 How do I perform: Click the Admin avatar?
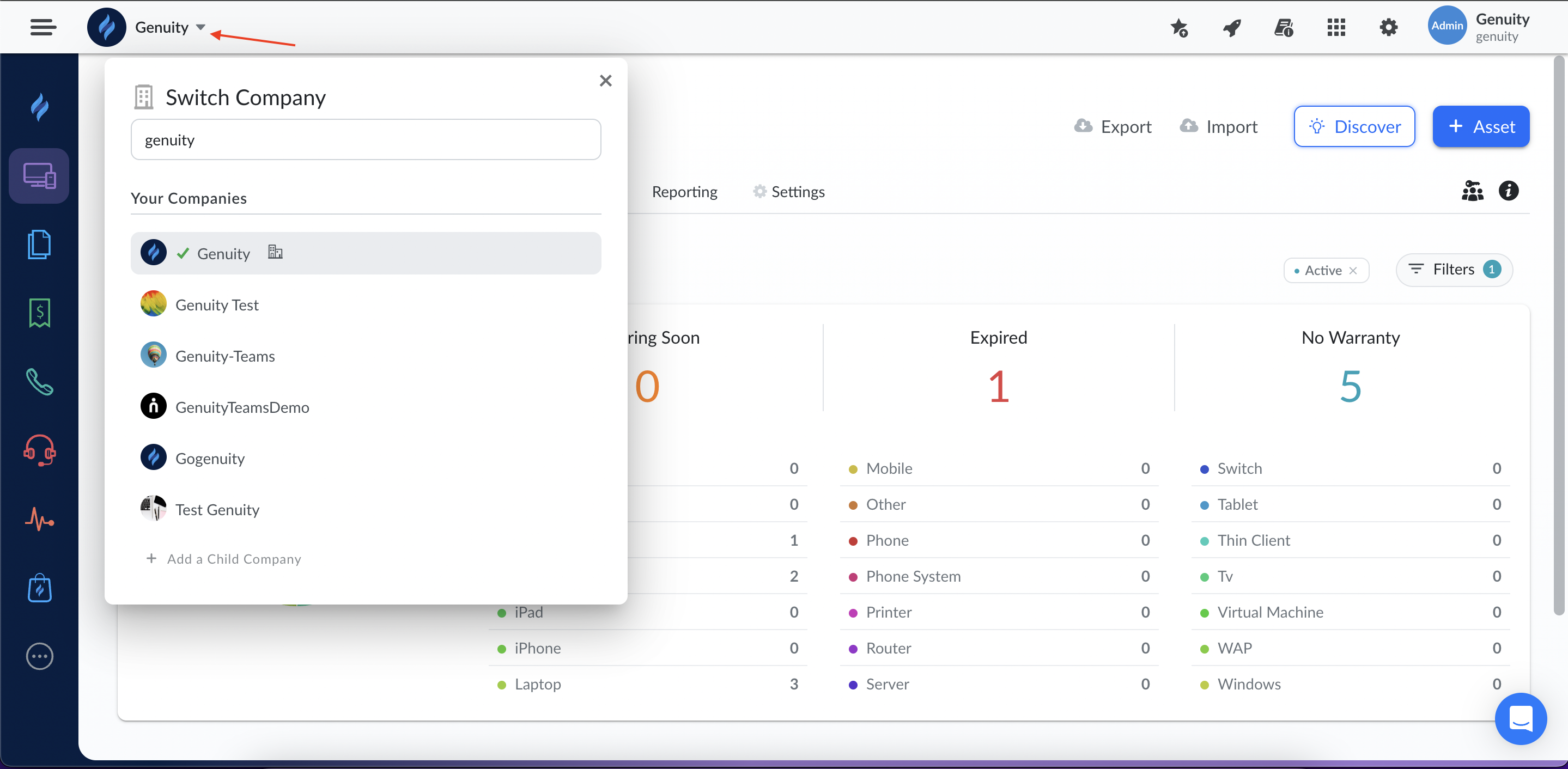tap(1447, 26)
